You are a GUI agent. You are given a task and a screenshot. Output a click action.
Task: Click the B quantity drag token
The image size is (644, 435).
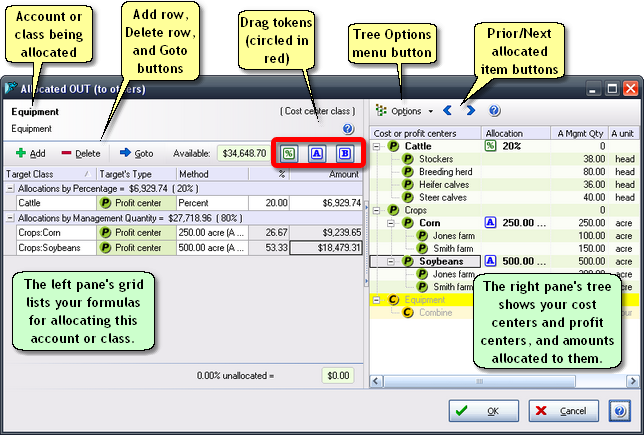pos(344,153)
